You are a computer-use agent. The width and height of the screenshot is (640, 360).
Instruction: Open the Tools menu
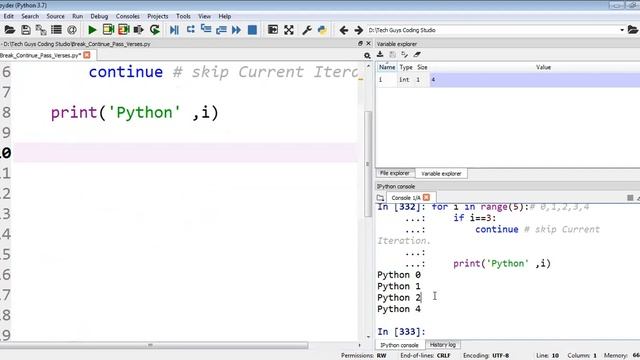[x=183, y=16]
